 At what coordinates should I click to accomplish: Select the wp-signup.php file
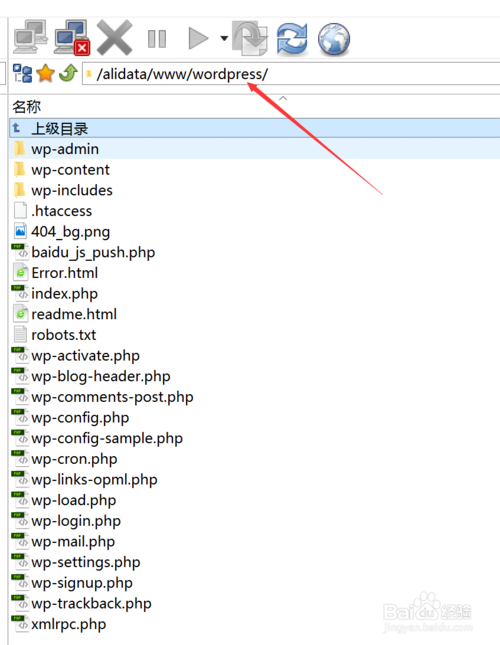(x=82, y=582)
